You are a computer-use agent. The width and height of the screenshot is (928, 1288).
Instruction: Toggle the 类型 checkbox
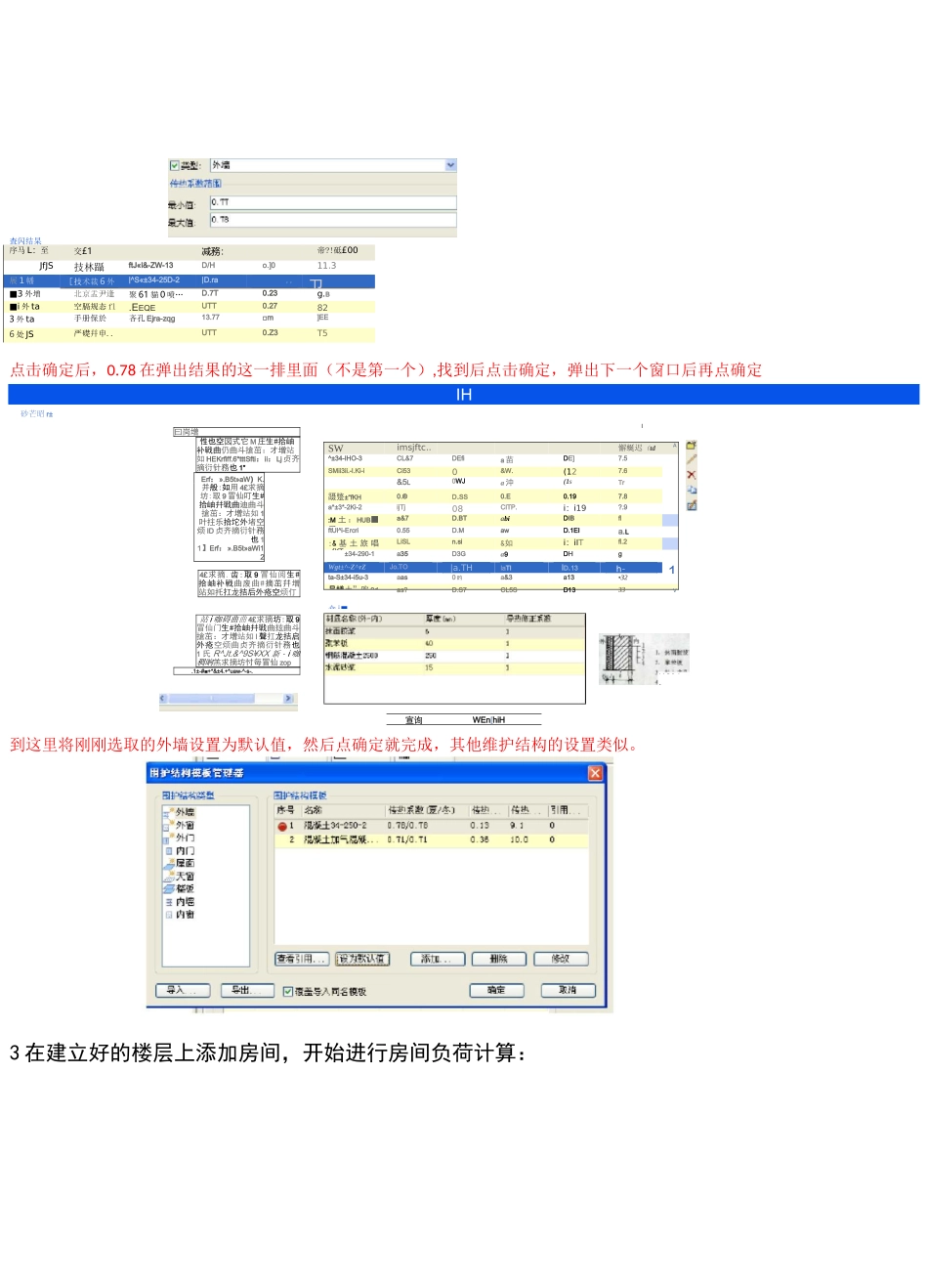[x=175, y=166]
